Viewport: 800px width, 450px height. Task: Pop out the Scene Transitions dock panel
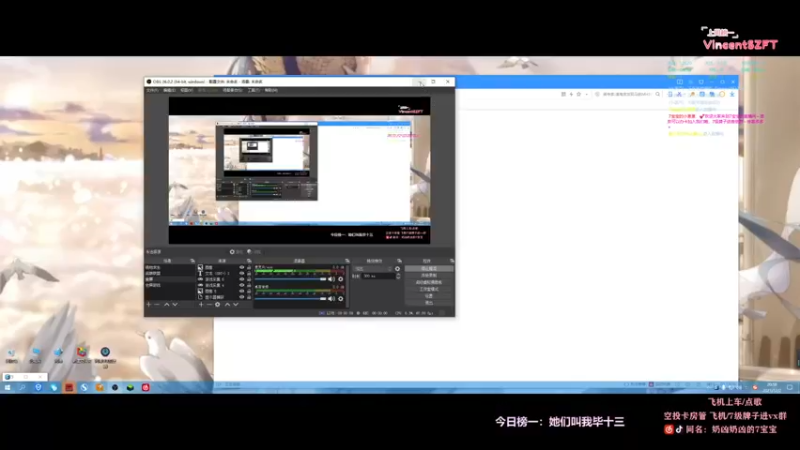pyautogui.click(x=399, y=261)
